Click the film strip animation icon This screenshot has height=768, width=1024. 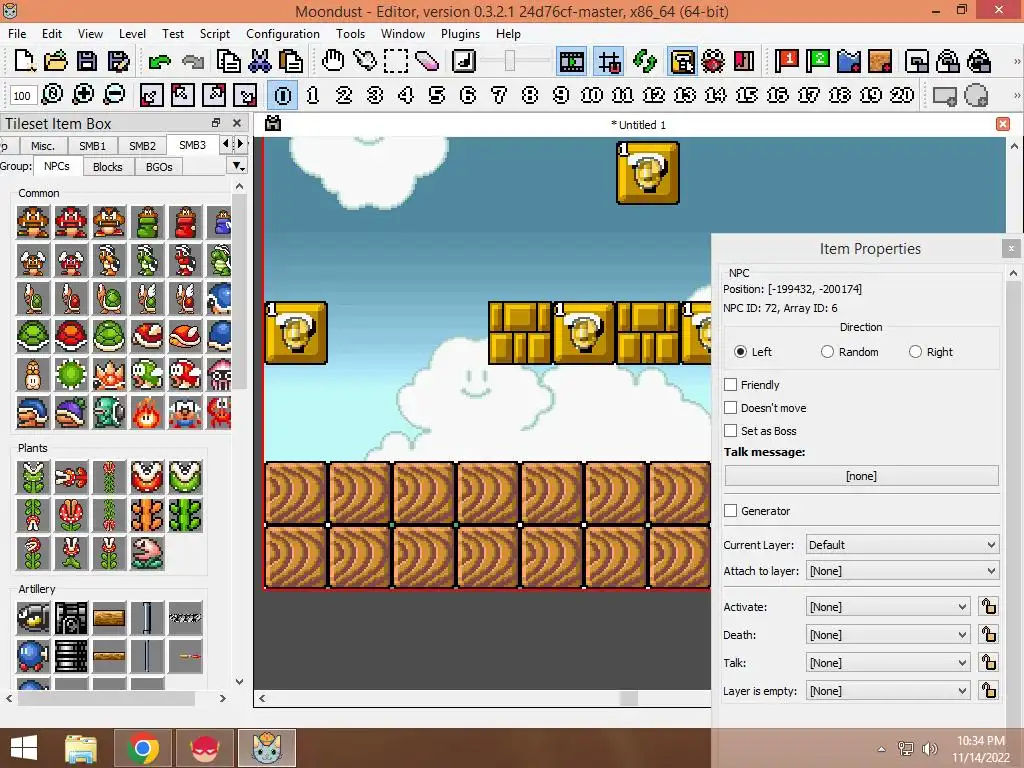pyautogui.click(x=572, y=62)
